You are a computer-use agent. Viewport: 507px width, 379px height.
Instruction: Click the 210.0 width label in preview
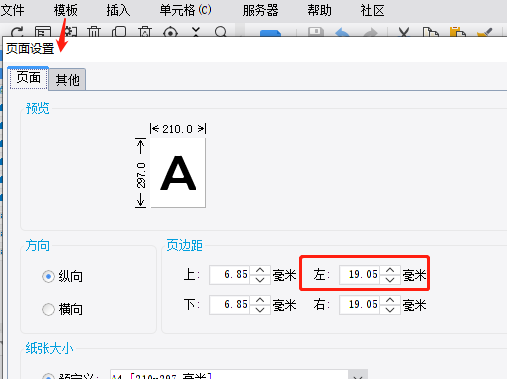tap(177, 129)
